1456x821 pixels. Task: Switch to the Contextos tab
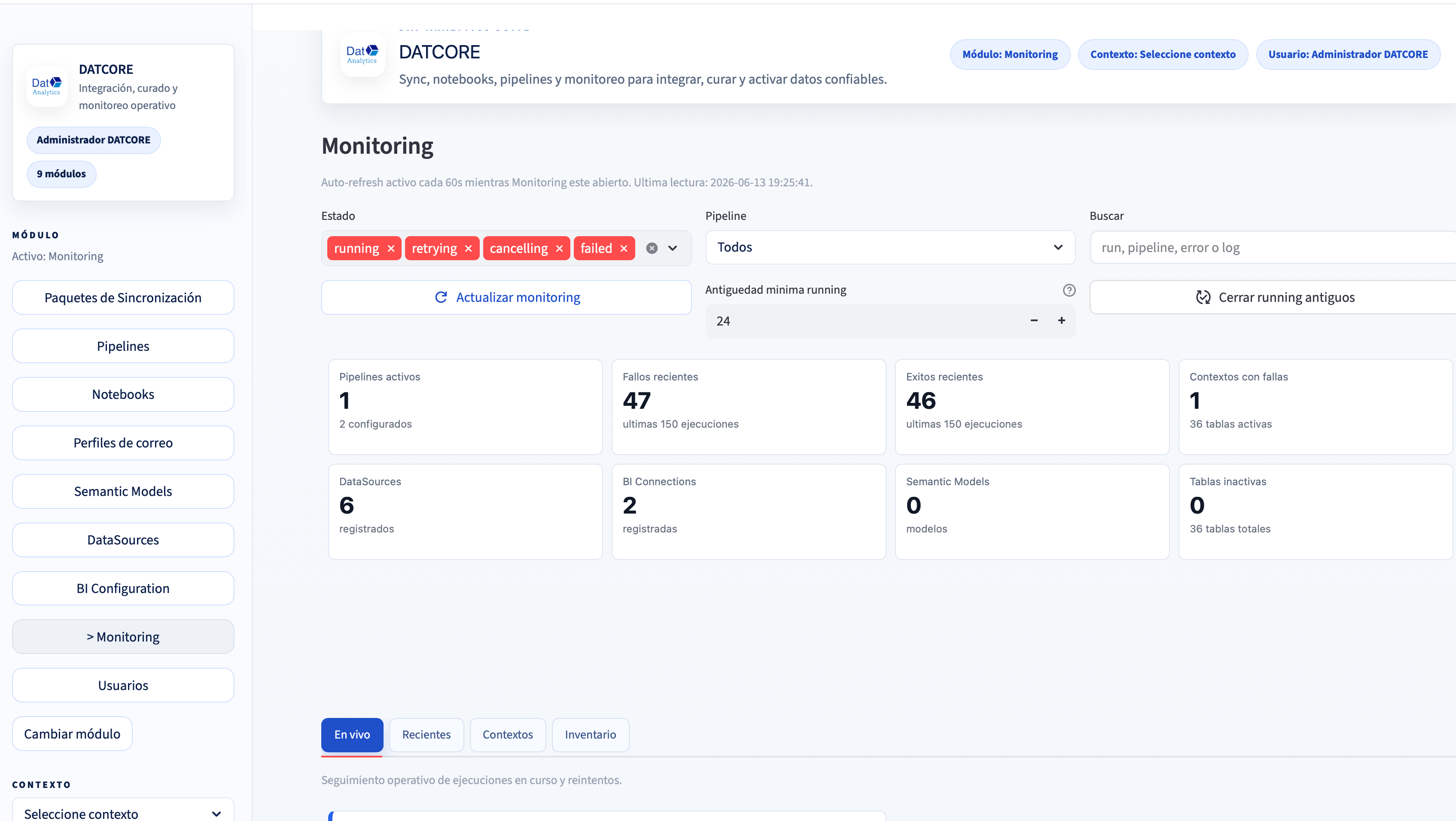point(508,735)
